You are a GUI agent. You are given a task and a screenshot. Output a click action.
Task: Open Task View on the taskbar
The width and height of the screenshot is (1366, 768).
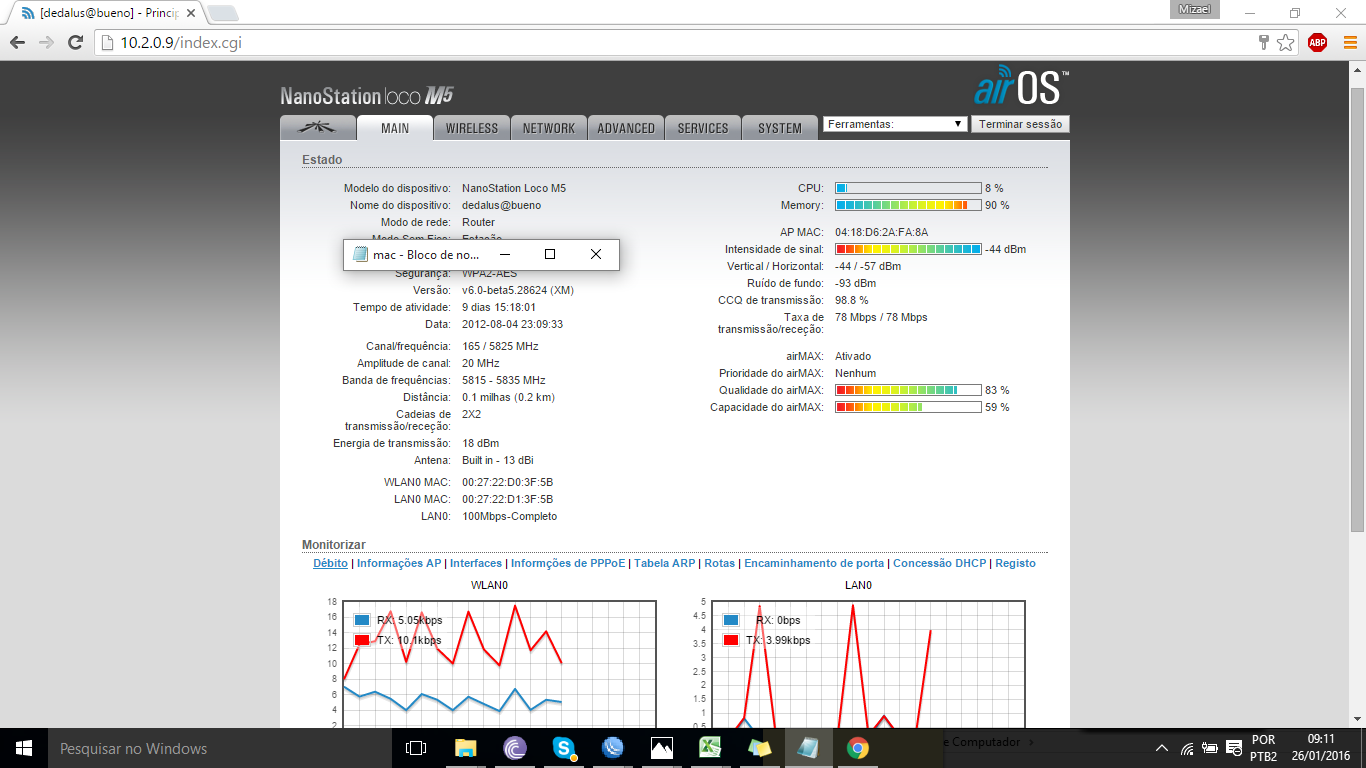[x=416, y=747]
